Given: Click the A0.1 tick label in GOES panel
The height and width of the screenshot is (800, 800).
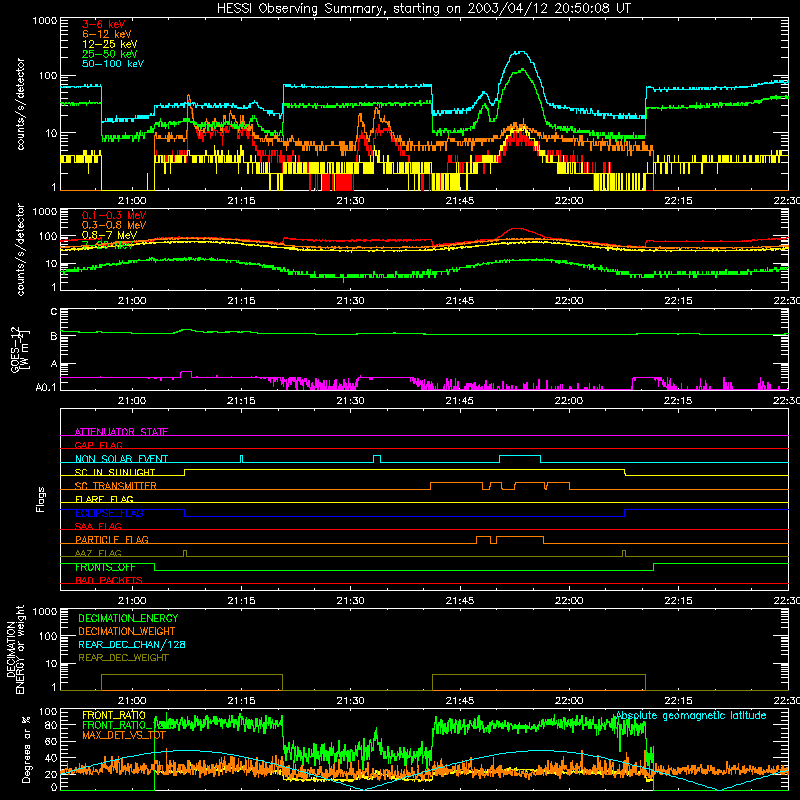Looking at the screenshot, I should (46, 387).
